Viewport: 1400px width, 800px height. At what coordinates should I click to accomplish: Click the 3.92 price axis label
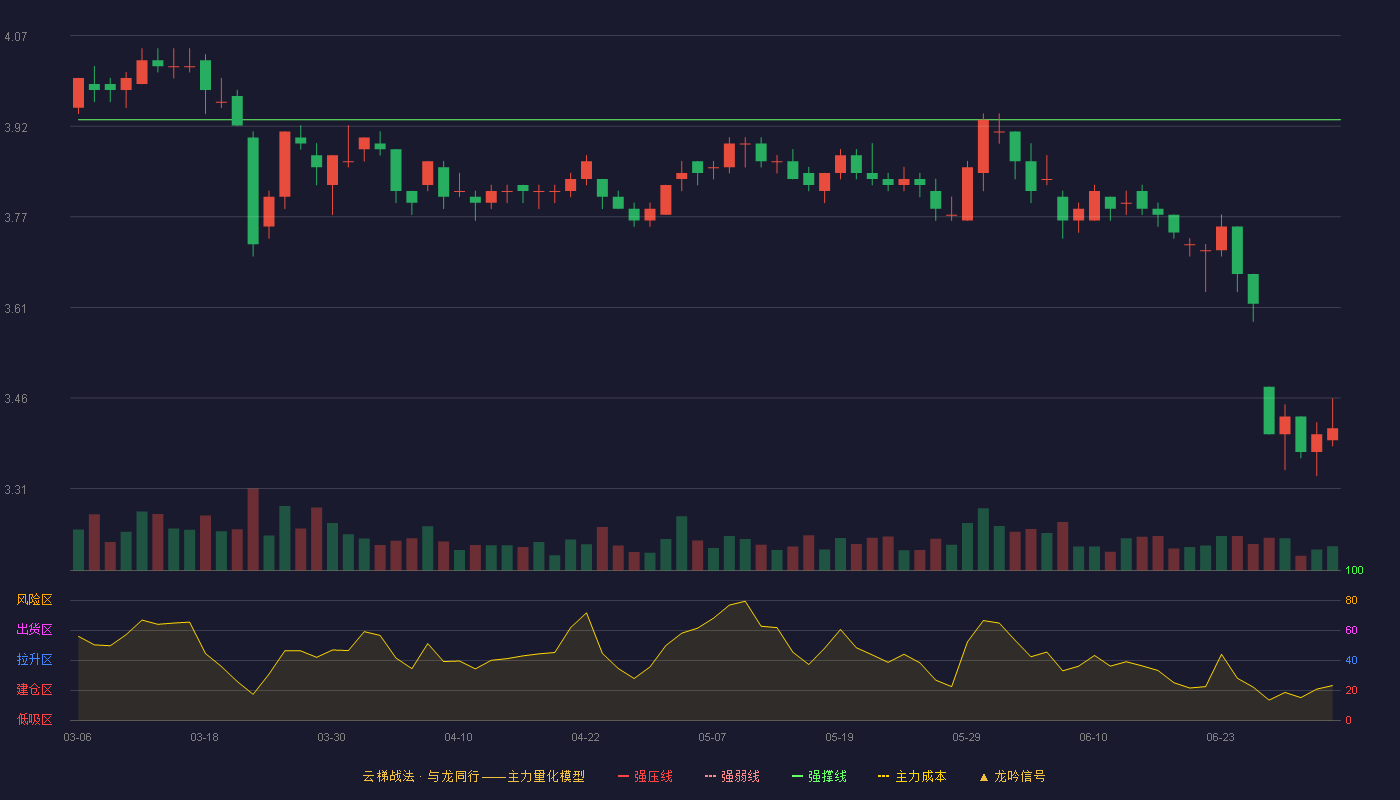click(x=16, y=128)
